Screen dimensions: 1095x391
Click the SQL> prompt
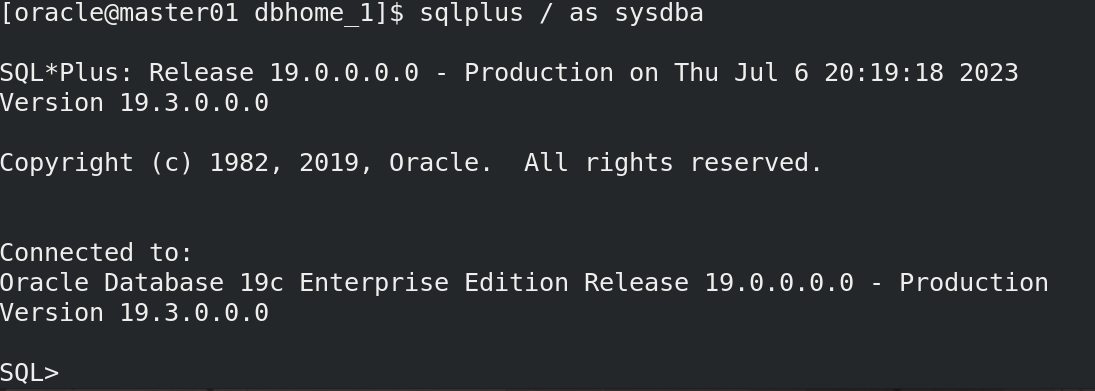pyautogui.click(x=29, y=373)
